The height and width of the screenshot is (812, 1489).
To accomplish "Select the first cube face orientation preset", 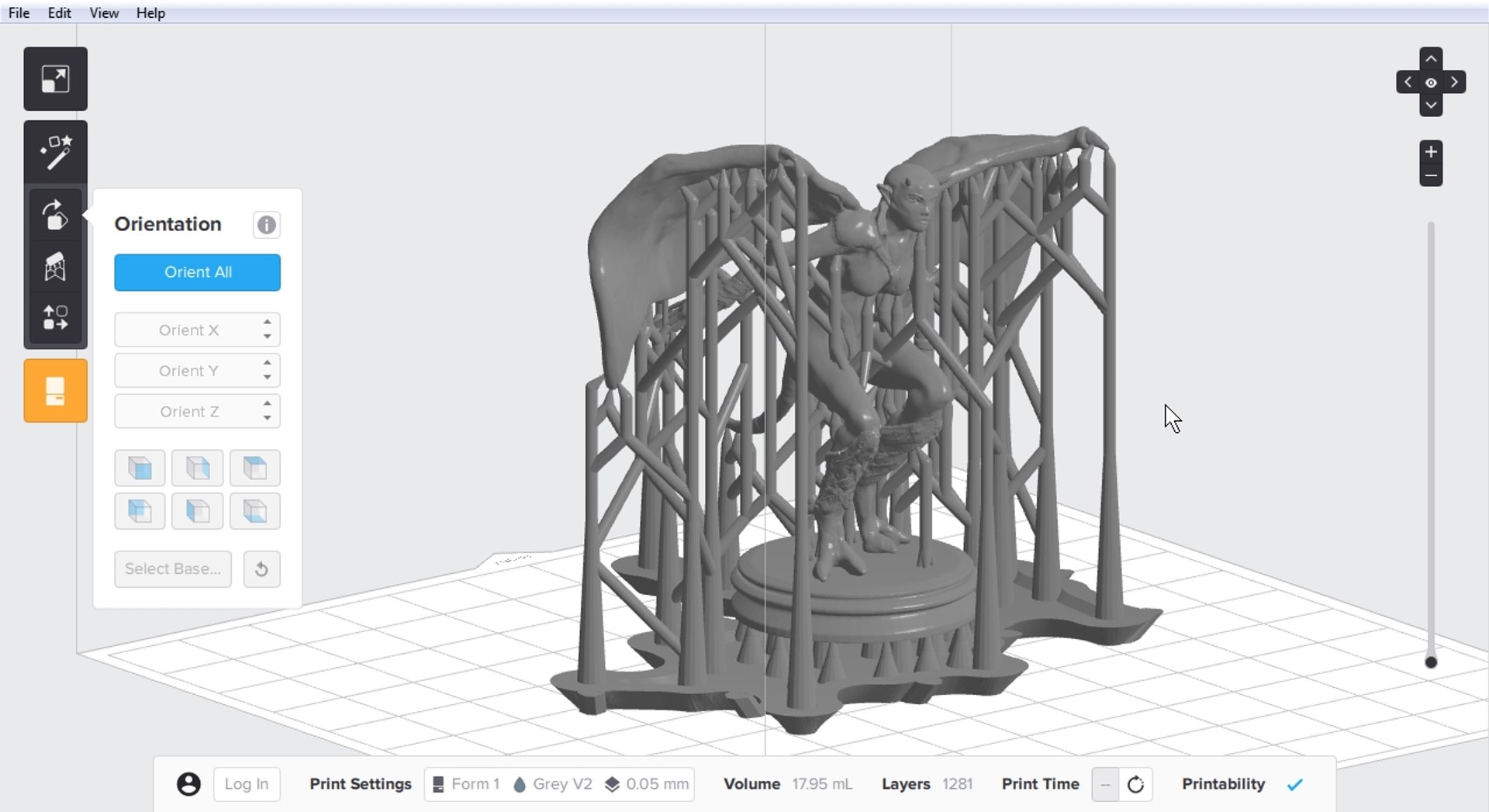I will [140, 468].
